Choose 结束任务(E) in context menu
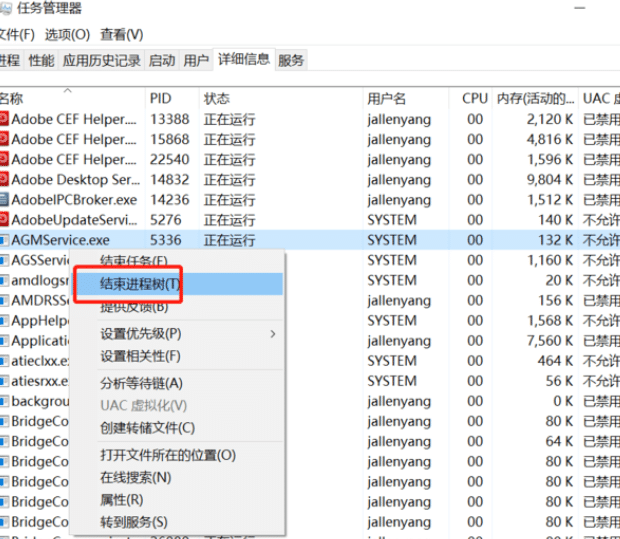620x539 pixels. pos(178,261)
